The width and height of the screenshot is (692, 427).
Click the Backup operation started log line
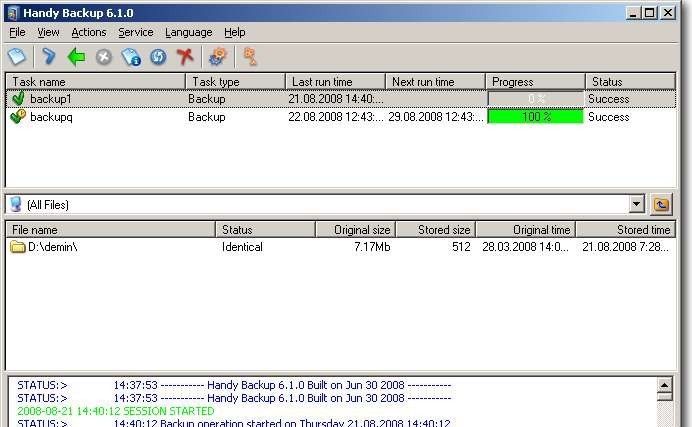point(234,423)
